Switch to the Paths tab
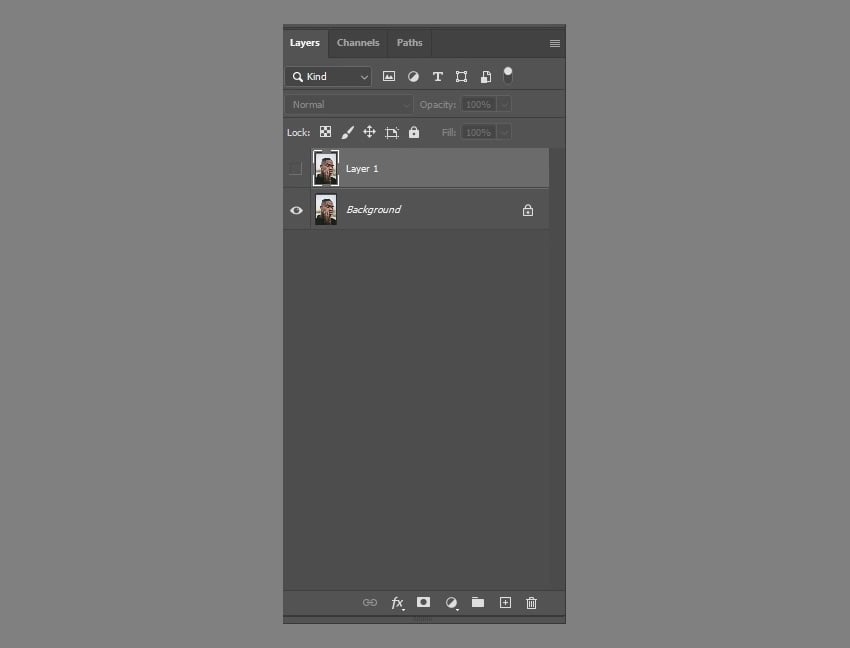Image resolution: width=850 pixels, height=648 pixels. click(x=409, y=43)
